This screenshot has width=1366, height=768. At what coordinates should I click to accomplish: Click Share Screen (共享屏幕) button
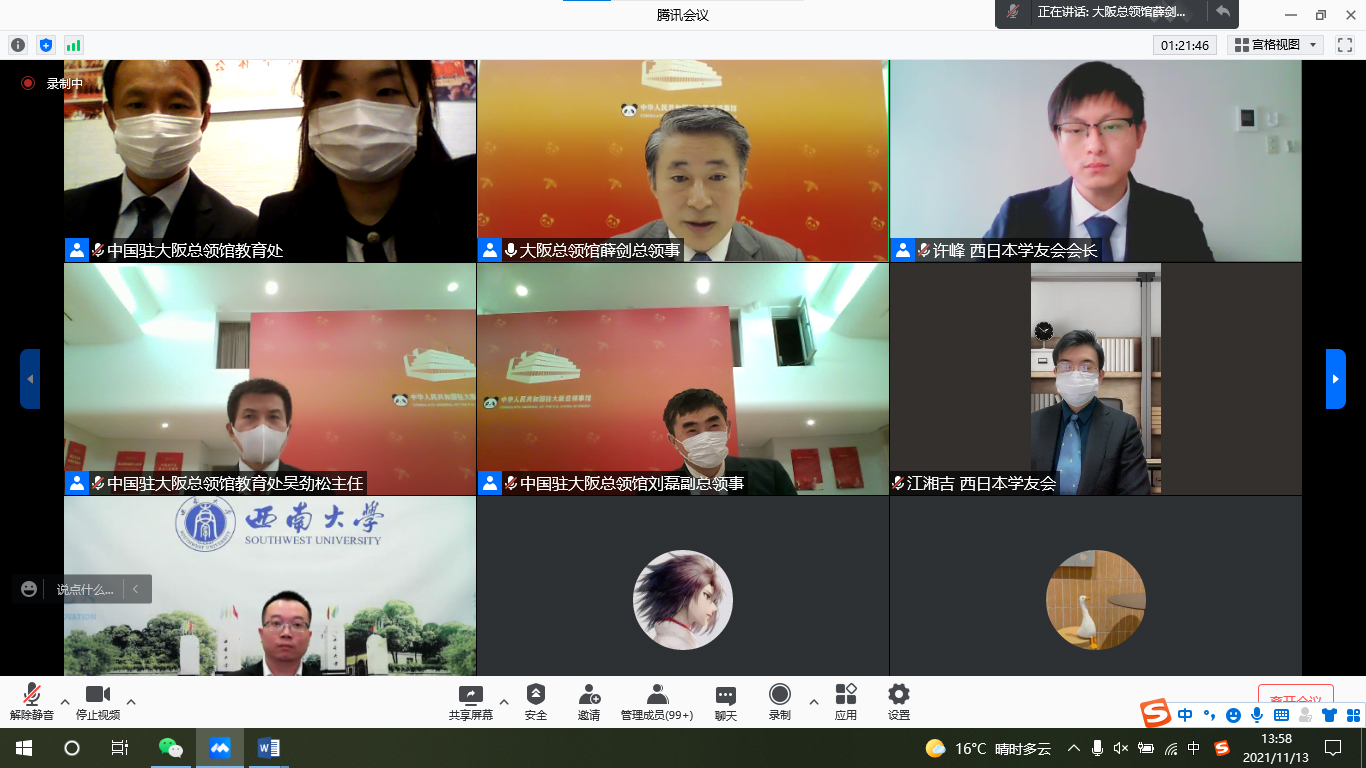(470, 701)
